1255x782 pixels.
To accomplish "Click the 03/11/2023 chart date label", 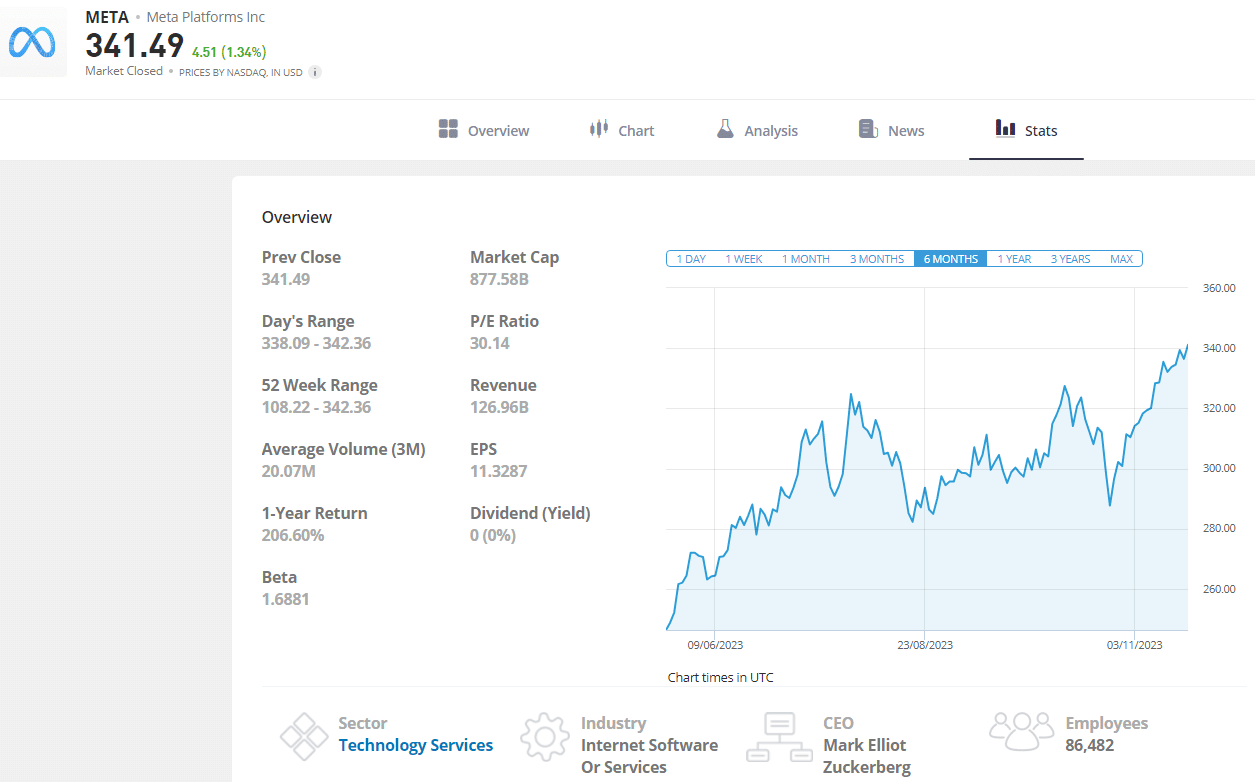I will click(1135, 645).
